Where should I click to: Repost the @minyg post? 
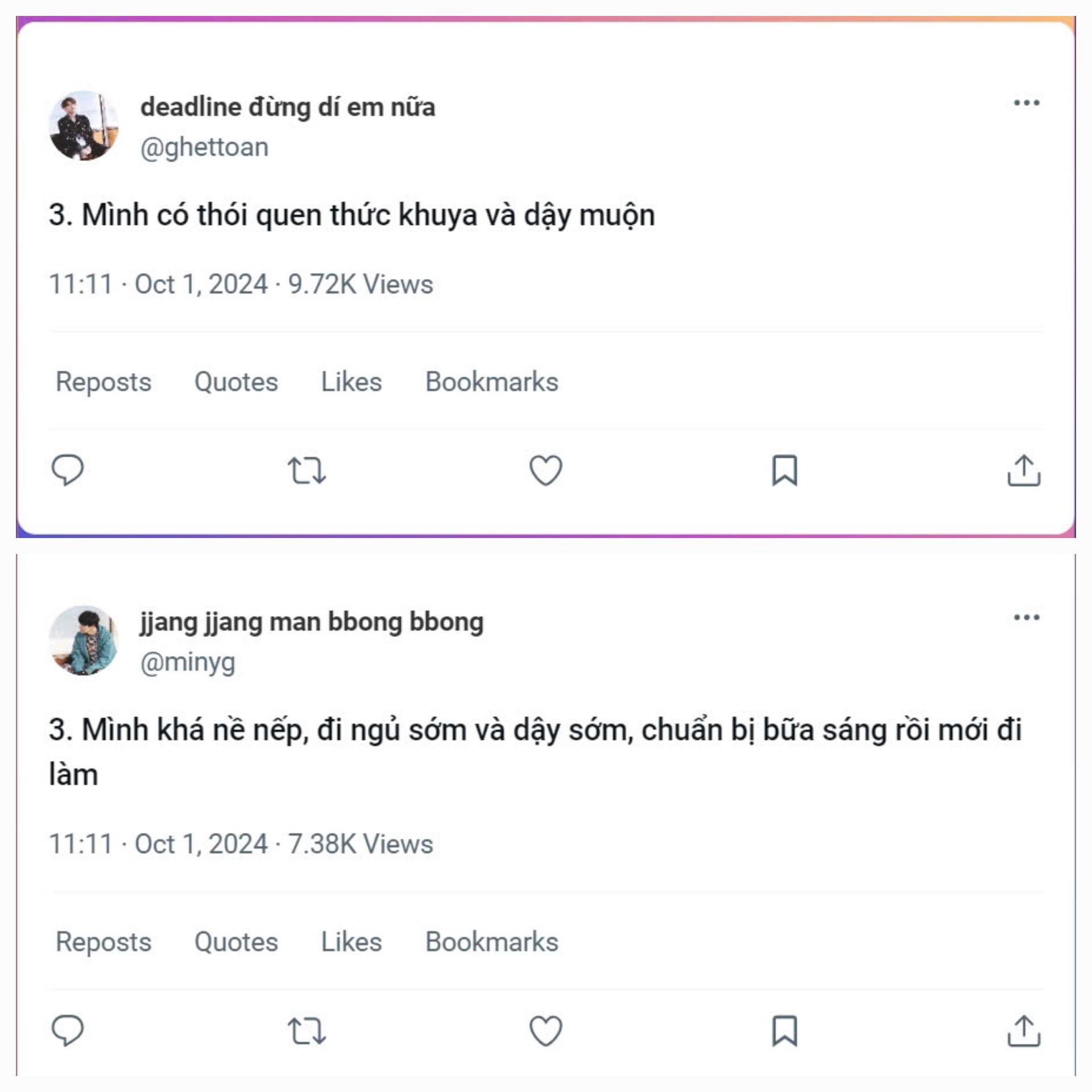click(x=307, y=1031)
